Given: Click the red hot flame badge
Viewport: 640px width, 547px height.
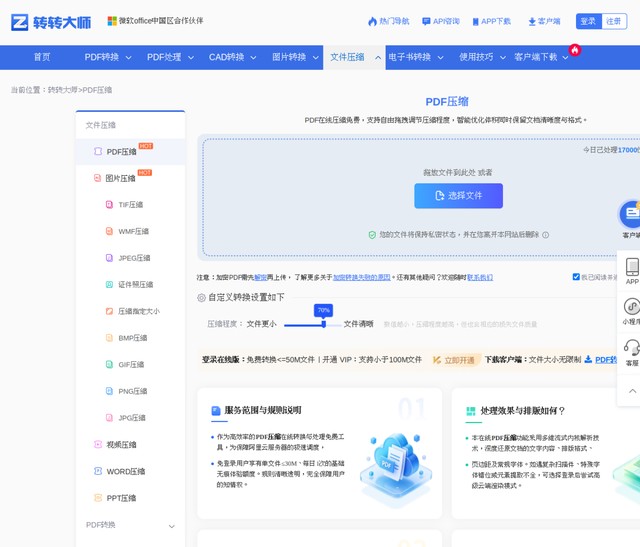Looking at the screenshot, I should tap(575, 50).
